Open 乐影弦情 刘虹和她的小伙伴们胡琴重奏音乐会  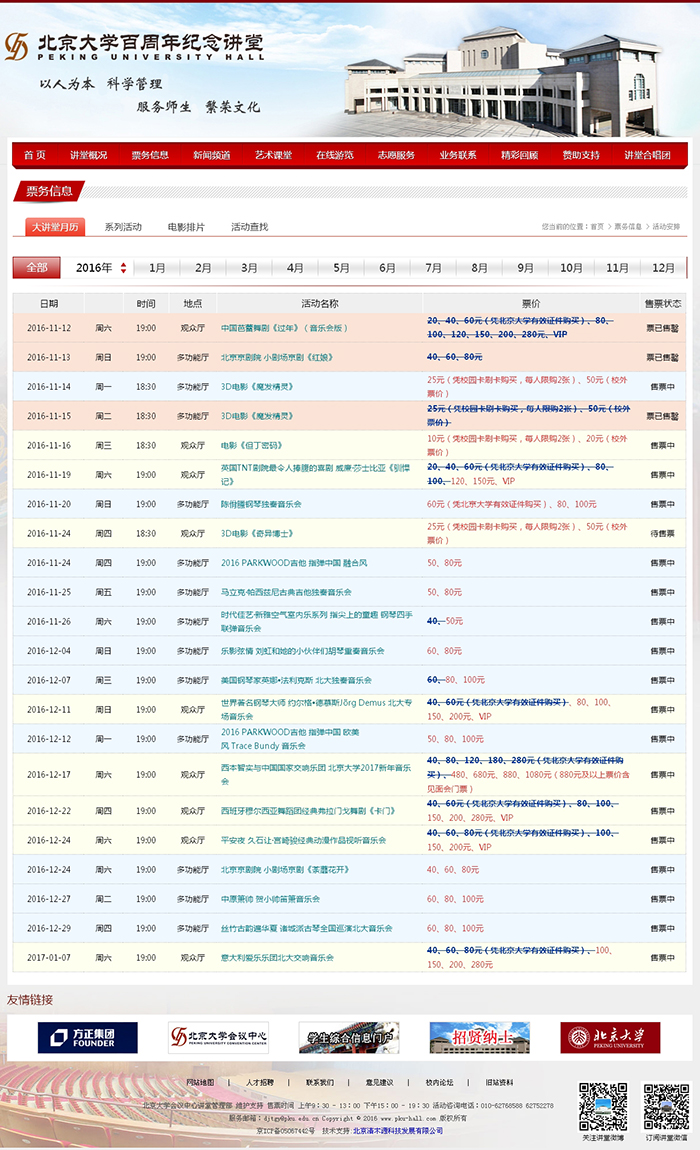(x=302, y=651)
